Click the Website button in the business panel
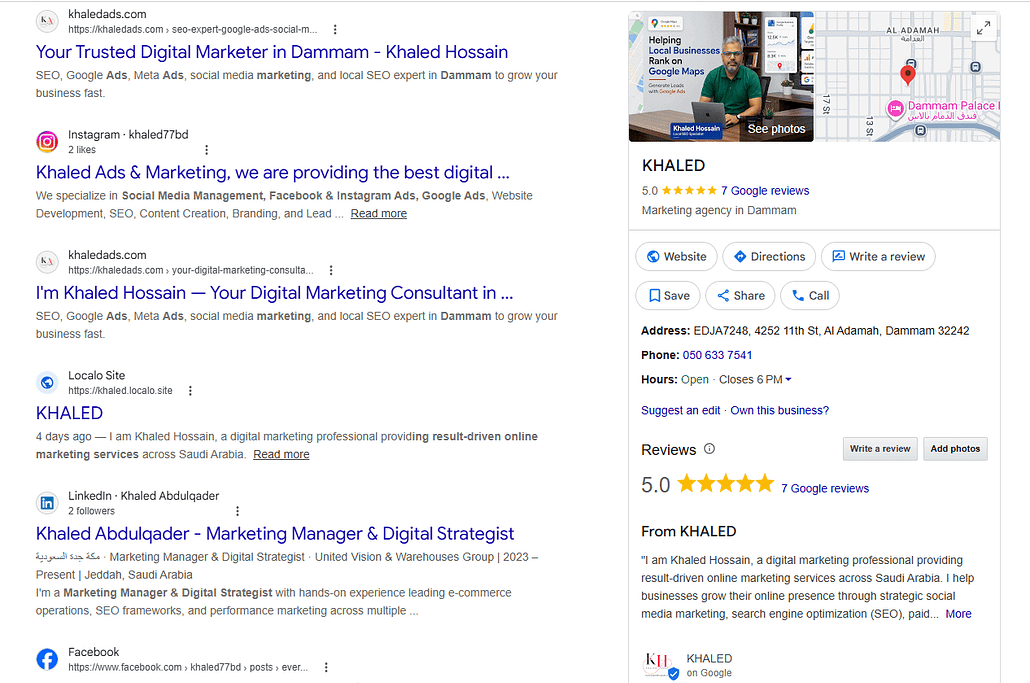1030x683 pixels. click(x=677, y=257)
